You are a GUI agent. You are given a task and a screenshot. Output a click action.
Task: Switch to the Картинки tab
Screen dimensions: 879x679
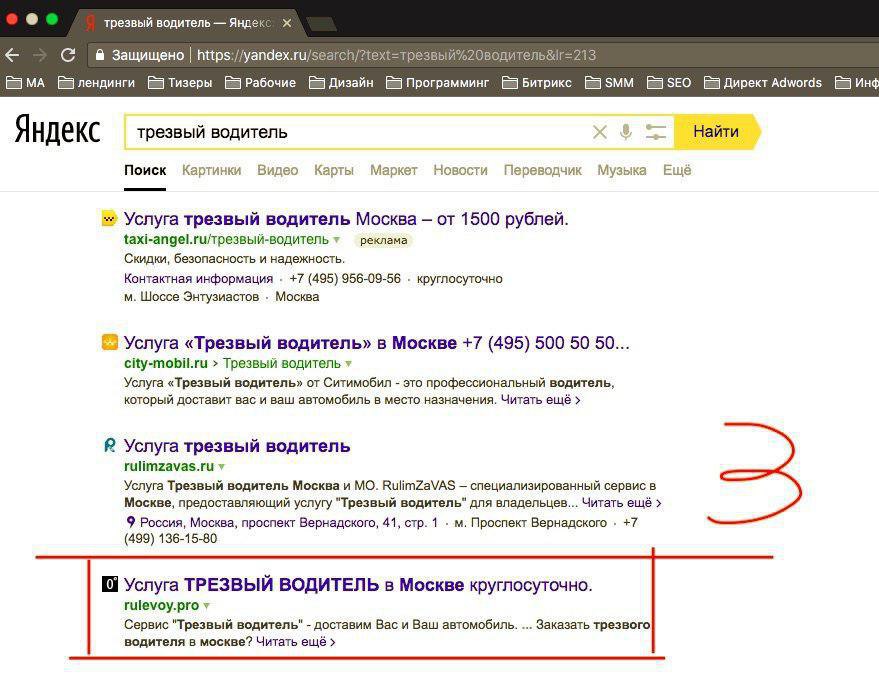click(x=211, y=170)
